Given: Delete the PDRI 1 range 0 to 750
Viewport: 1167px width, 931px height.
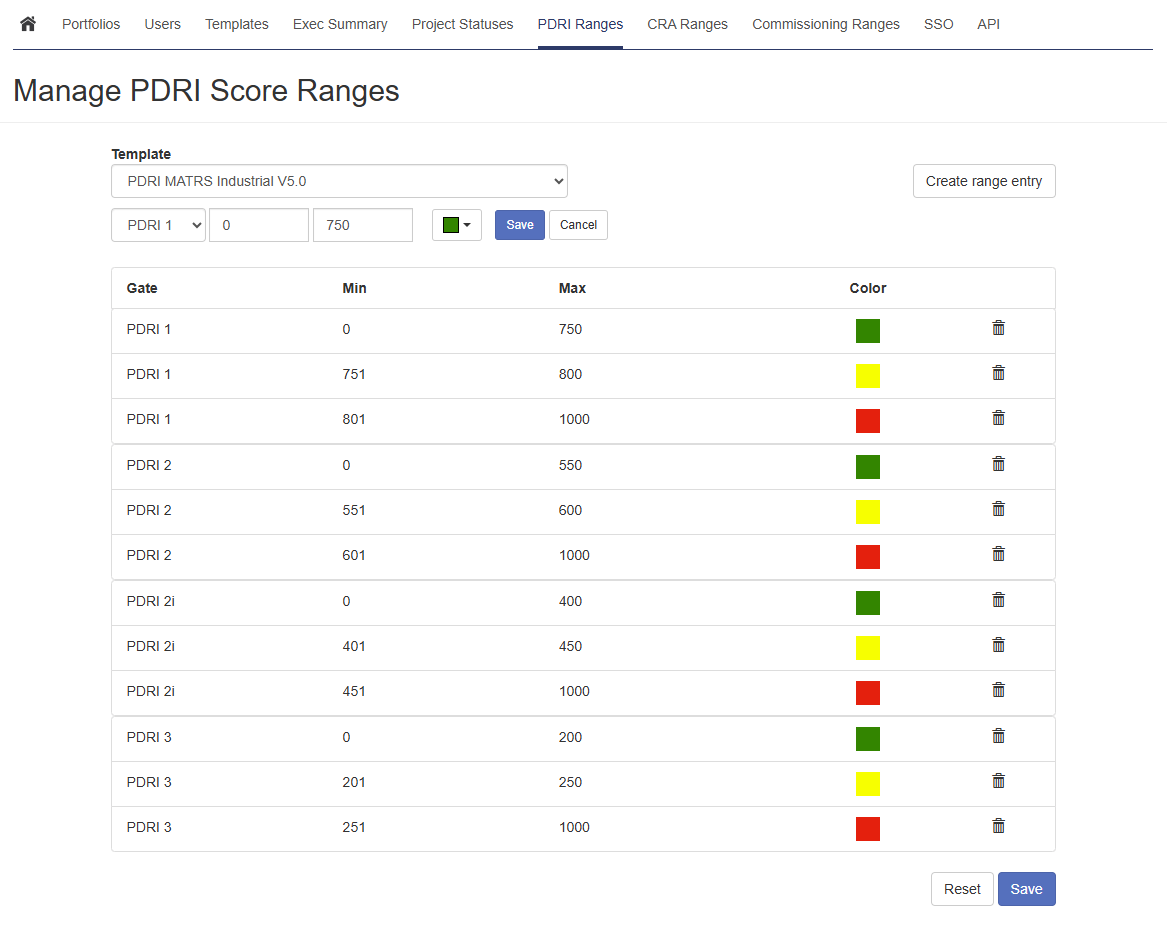Looking at the screenshot, I should click(x=998, y=328).
